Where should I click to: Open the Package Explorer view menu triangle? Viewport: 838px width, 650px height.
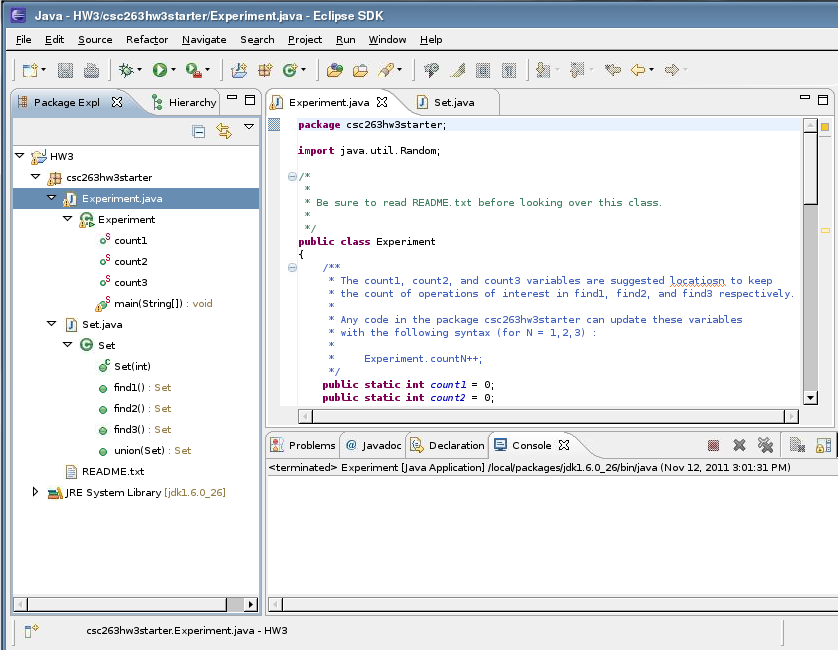[249, 127]
